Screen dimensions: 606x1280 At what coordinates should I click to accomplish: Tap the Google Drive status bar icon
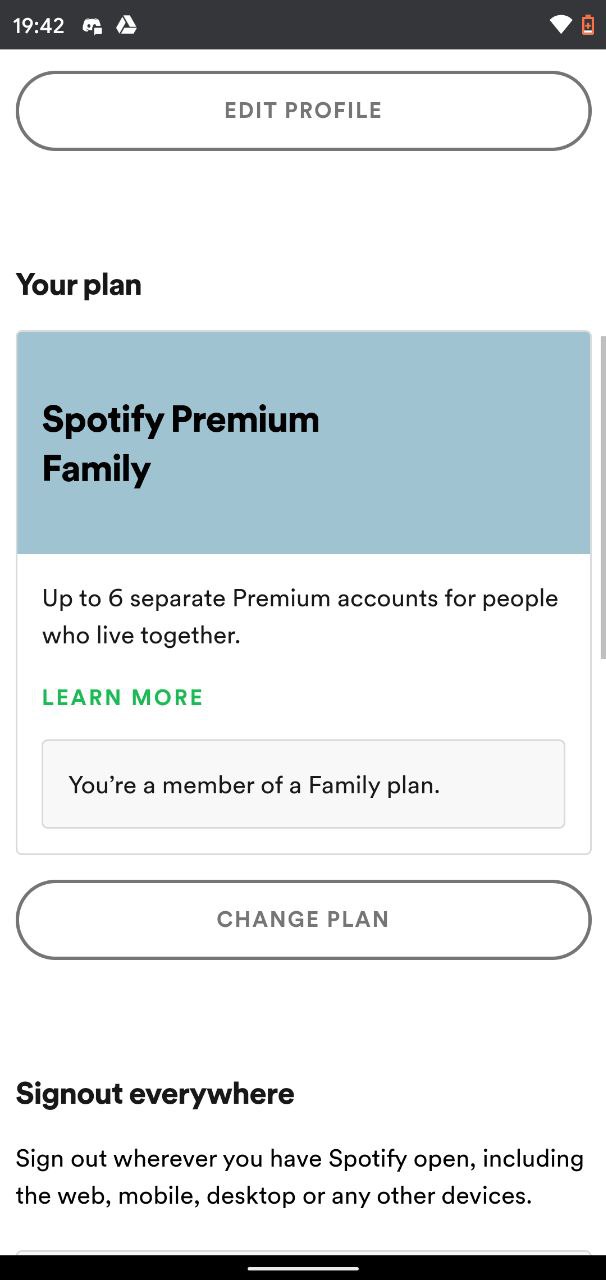coord(126,25)
